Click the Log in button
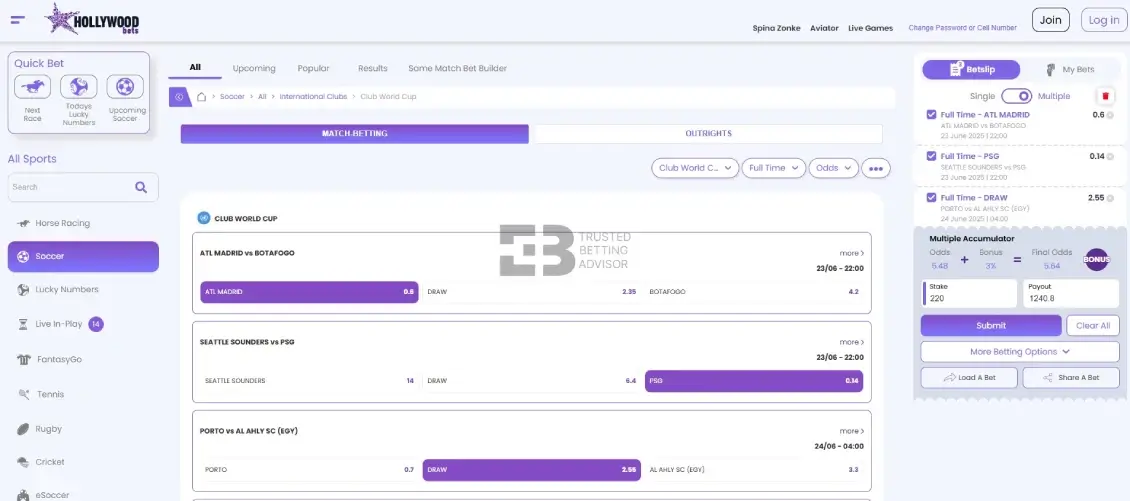 click(1104, 20)
